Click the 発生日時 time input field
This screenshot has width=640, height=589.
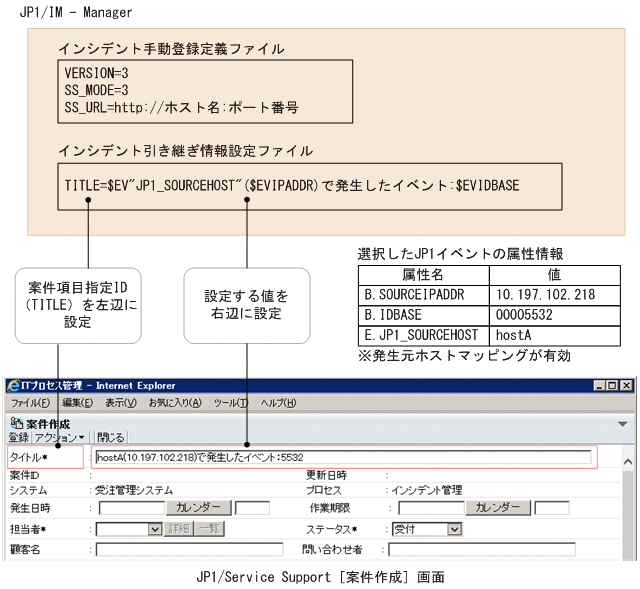click(x=253, y=508)
